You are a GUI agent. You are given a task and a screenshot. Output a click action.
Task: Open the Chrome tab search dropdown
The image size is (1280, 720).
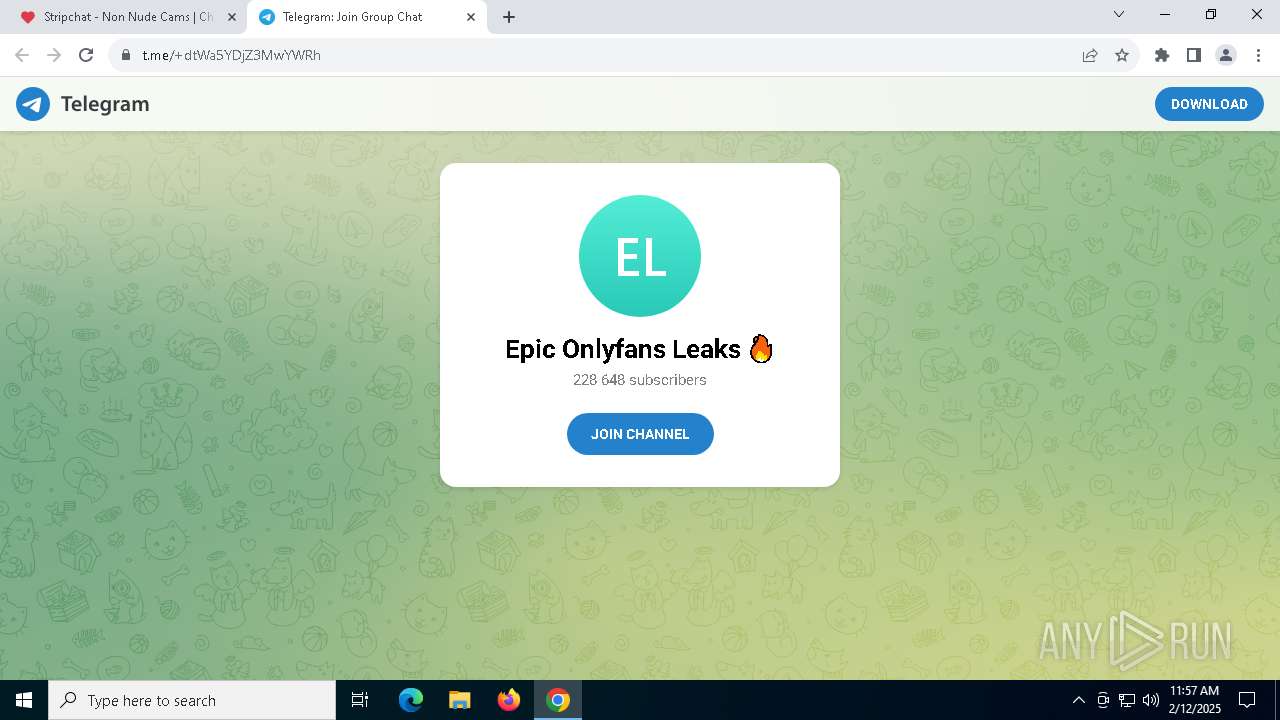[1119, 14]
